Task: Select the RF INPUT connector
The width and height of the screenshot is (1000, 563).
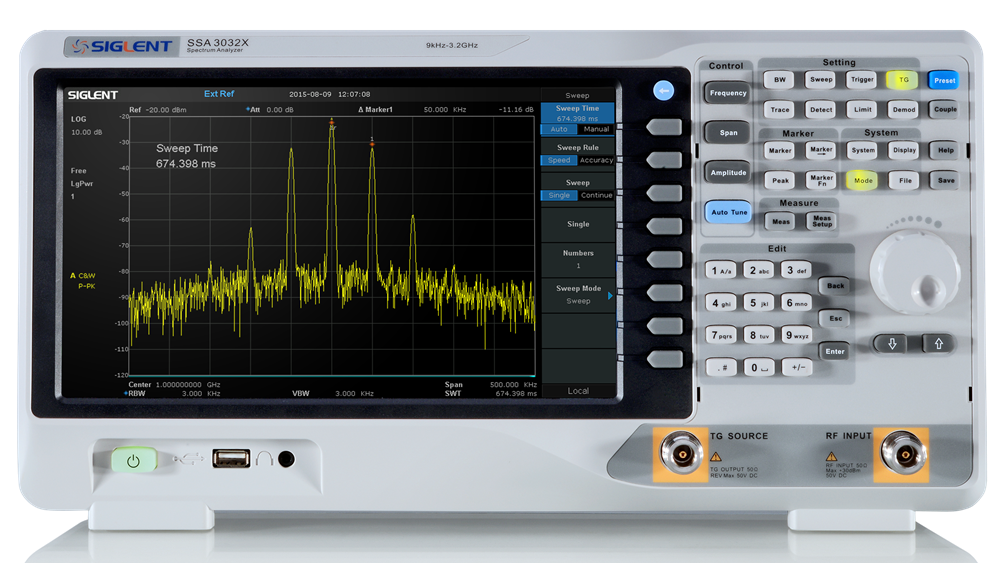Action: pos(901,454)
